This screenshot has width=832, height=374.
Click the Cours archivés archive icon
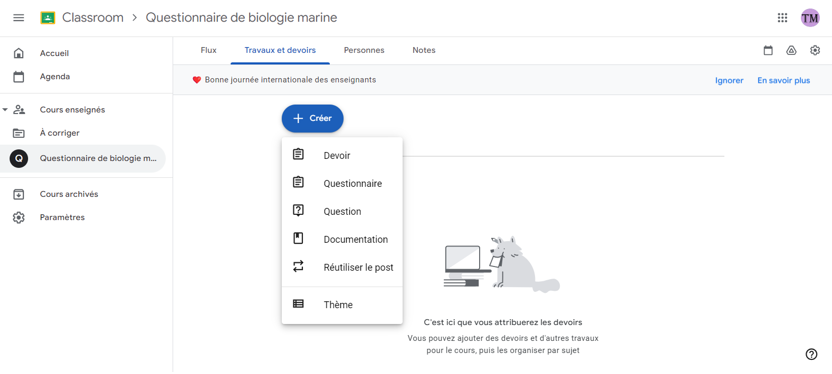(19, 194)
